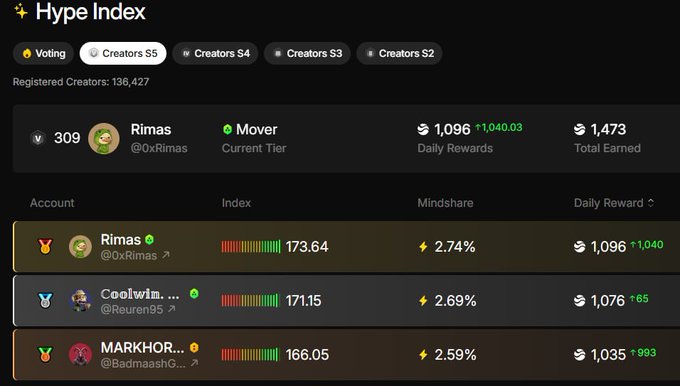Switch to Creators S3 tab
The height and width of the screenshot is (386, 680).
(307, 53)
